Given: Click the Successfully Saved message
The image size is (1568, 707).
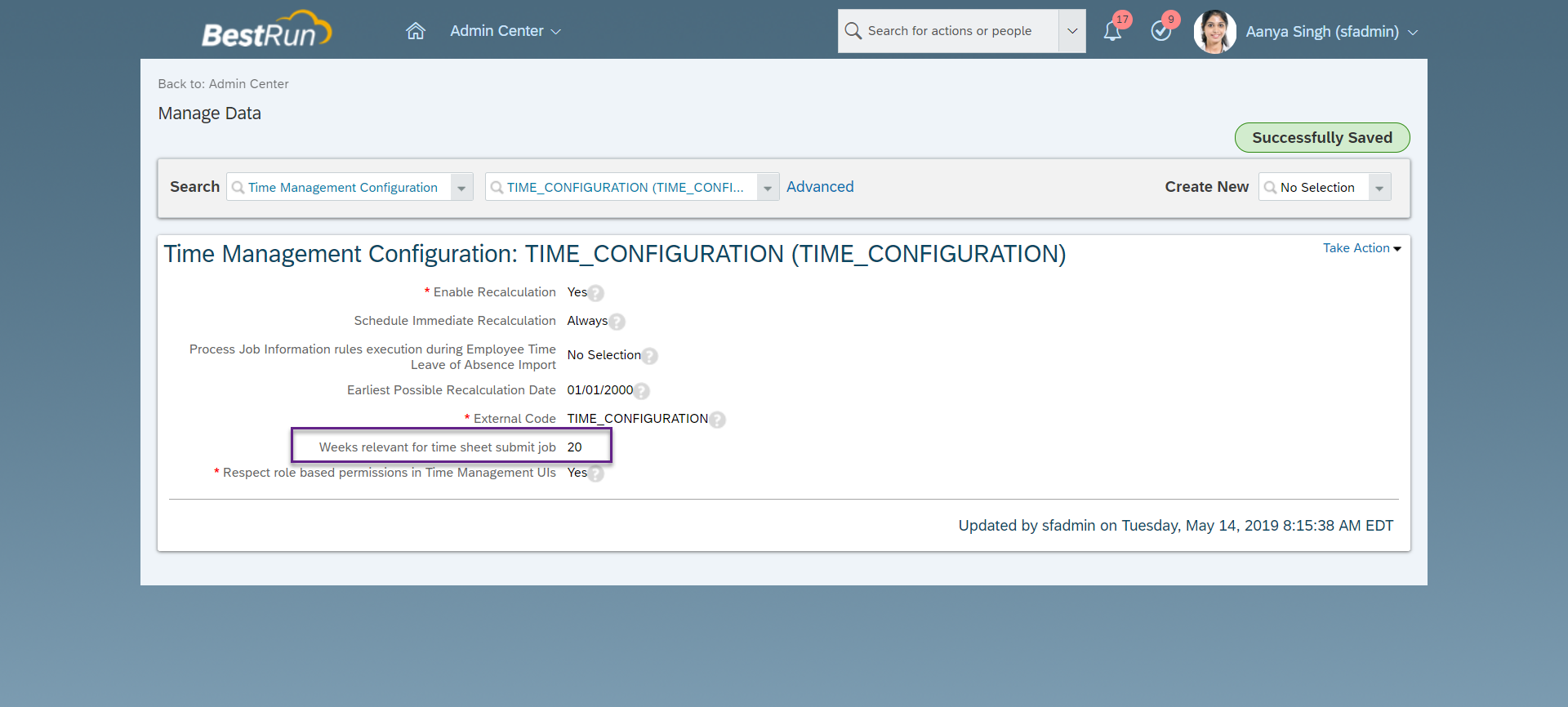Looking at the screenshot, I should pos(1322,138).
